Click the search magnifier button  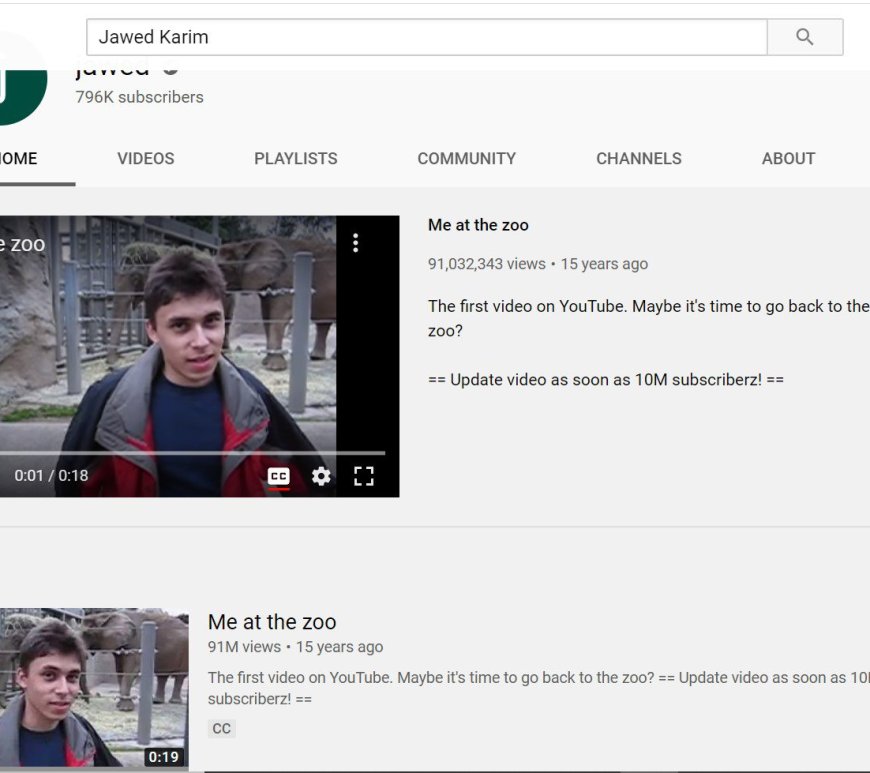[x=804, y=38]
